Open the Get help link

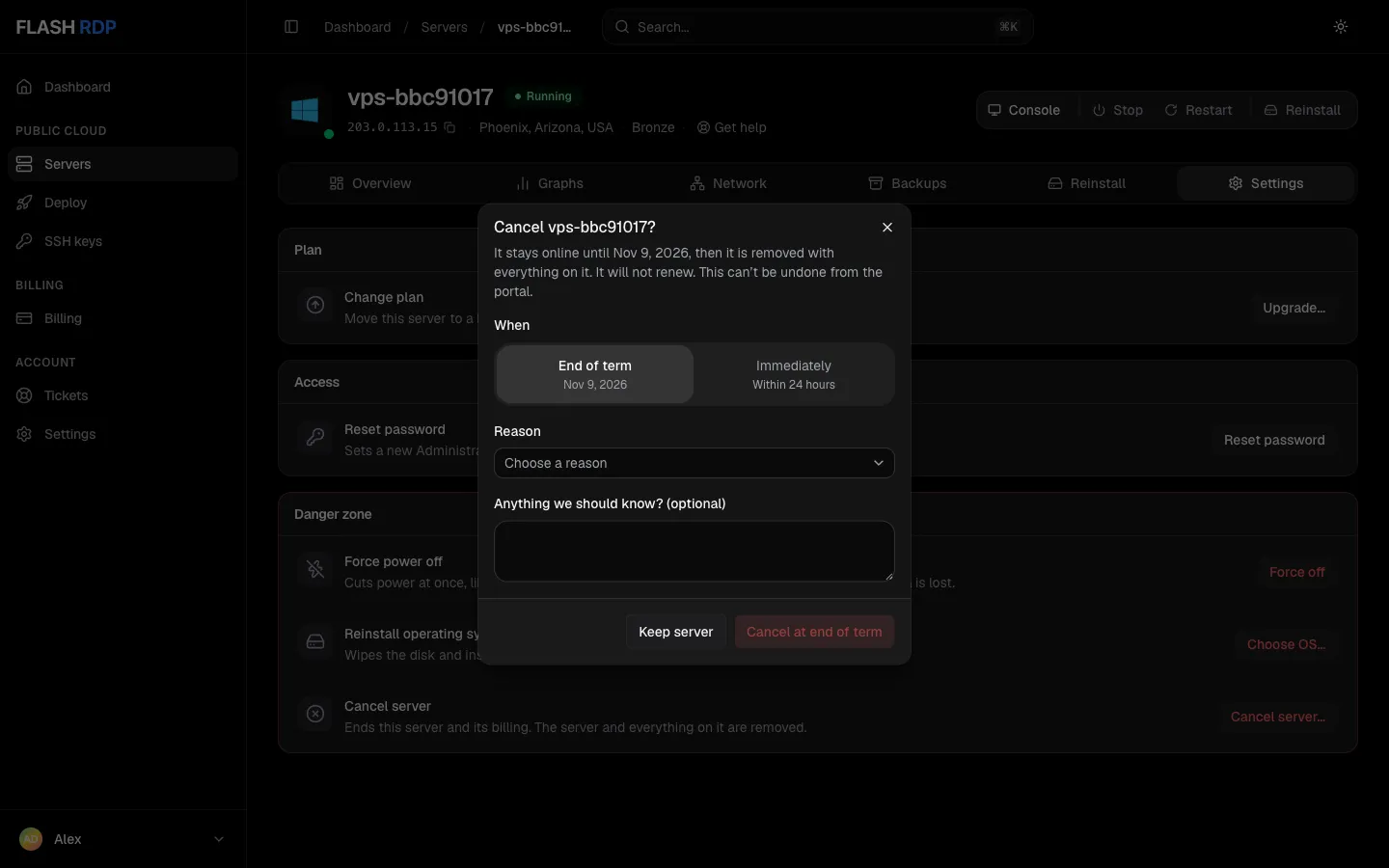[732, 127]
